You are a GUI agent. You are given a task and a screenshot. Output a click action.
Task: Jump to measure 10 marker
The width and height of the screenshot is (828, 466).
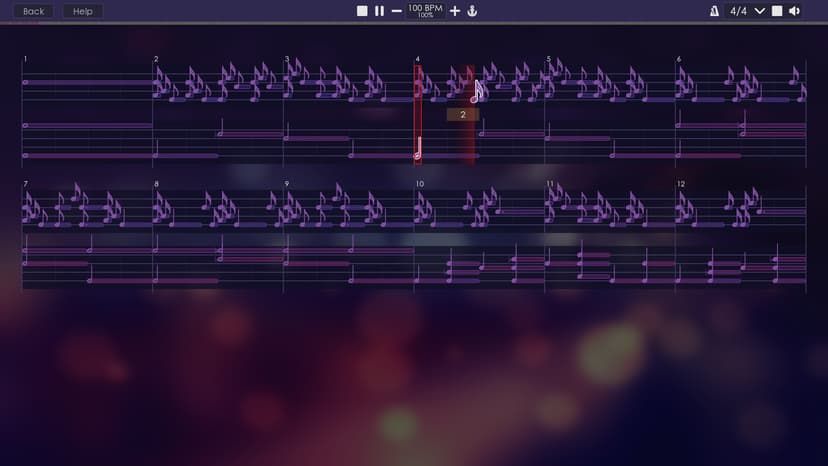pos(420,184)
